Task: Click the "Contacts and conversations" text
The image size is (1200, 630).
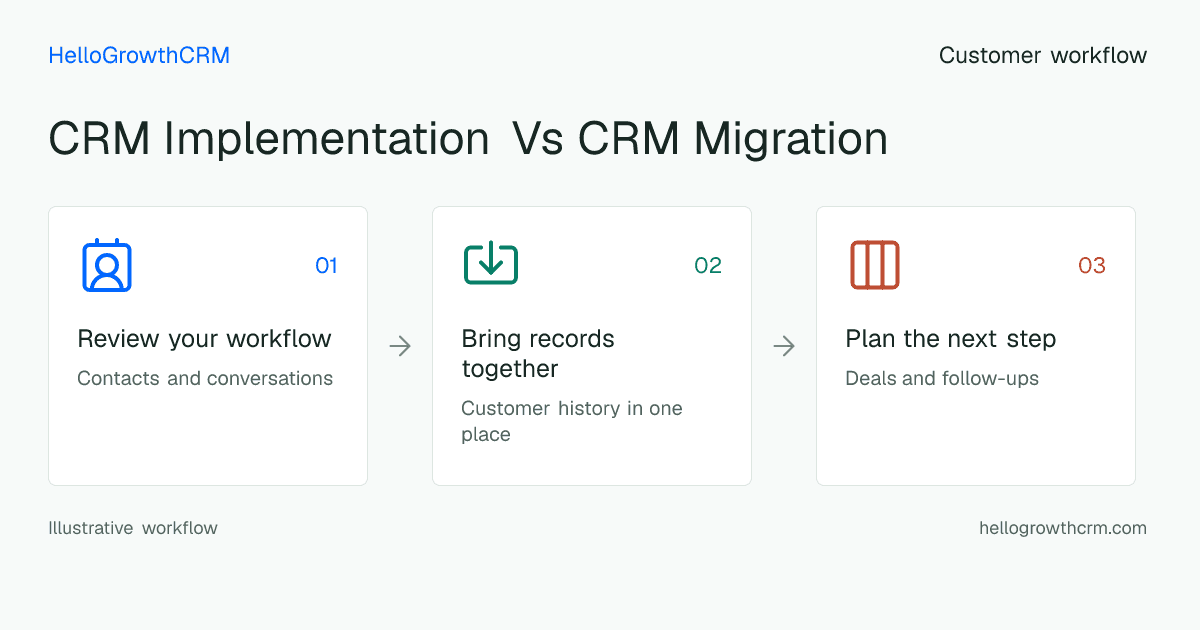Action: click(x=205, y=379)
